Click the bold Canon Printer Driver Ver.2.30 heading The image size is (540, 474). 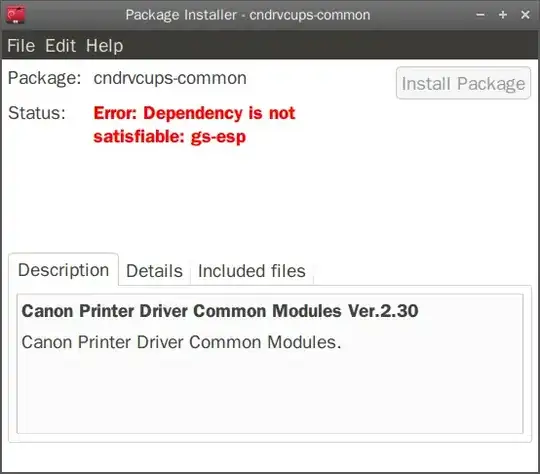(x=220, y=311)
